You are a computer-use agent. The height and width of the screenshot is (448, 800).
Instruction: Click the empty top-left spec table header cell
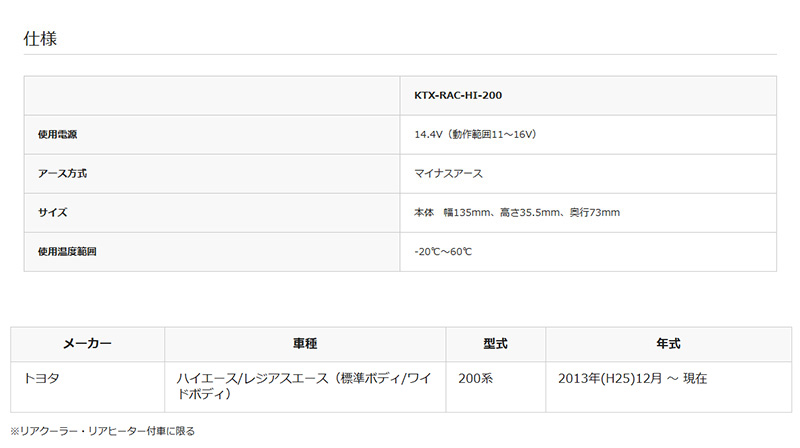coord(211,96)
